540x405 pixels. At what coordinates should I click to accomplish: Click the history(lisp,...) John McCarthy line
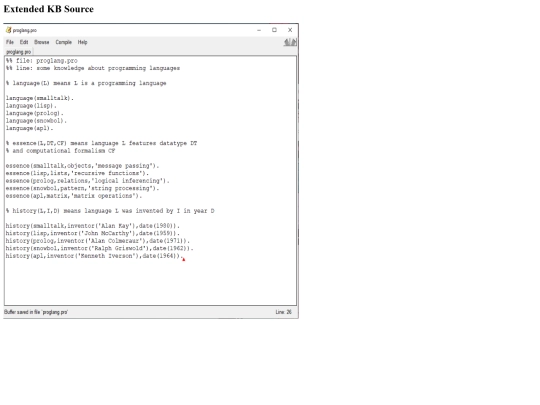pyautogui.click(x=93, y=233)
